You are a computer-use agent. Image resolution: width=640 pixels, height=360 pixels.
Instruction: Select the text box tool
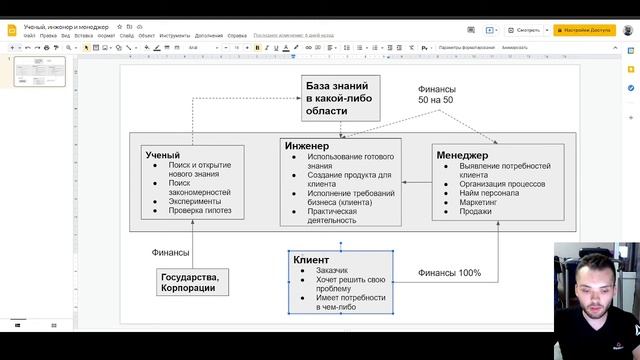click(96, 48)
